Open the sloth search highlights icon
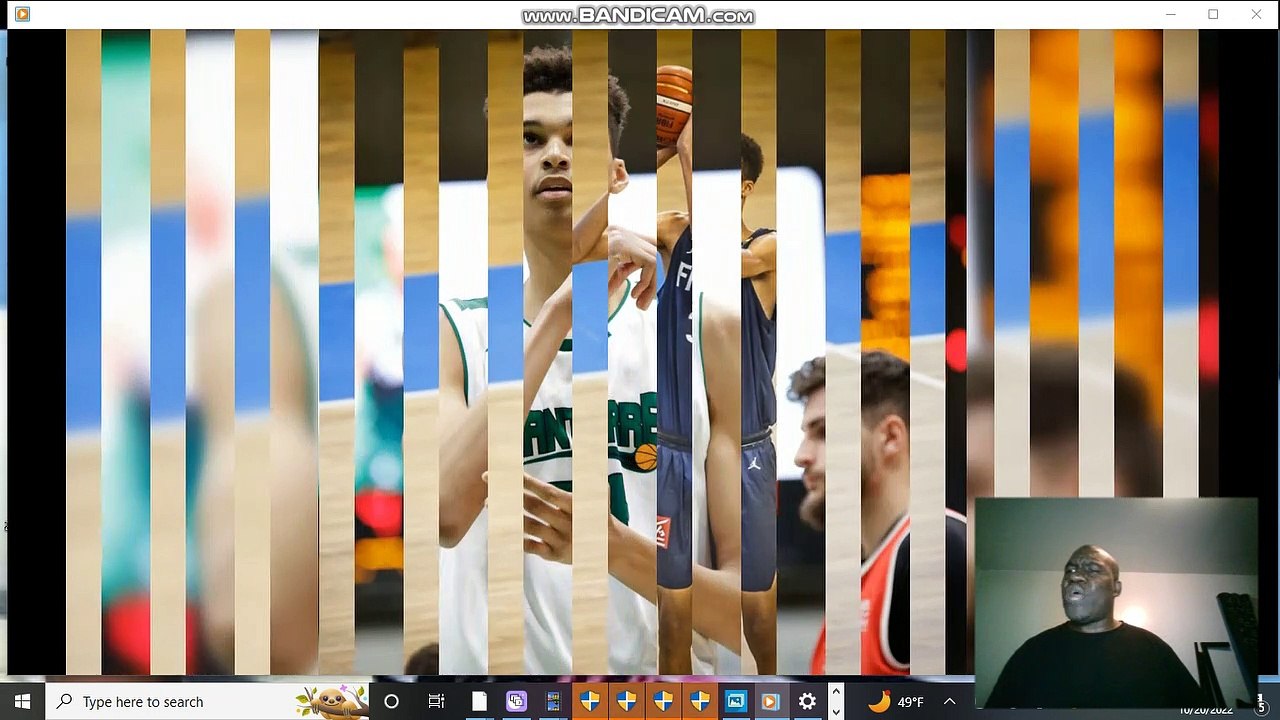 click(x=333, y=701)
